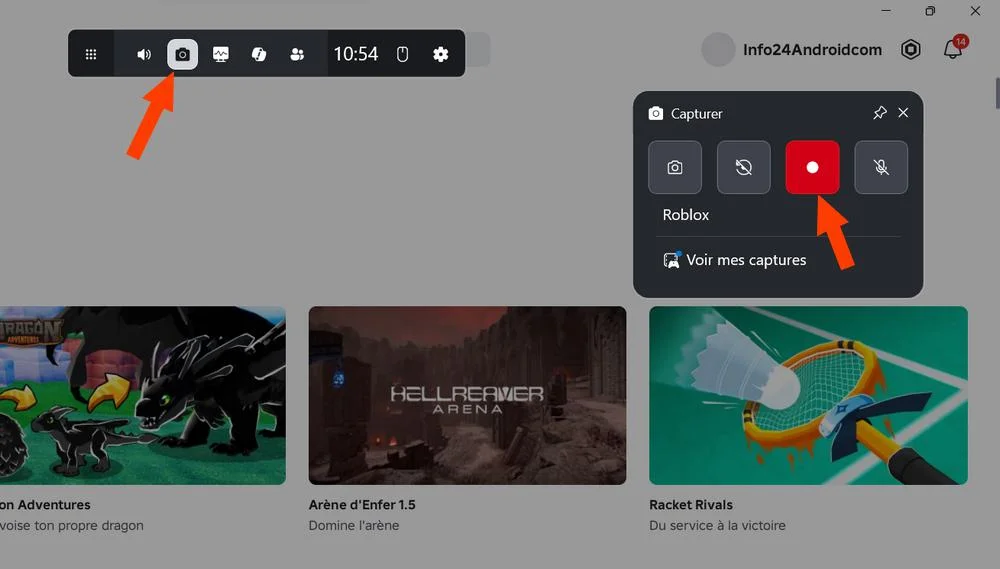Toggle the Capture widget camera icon

point(182,54)
